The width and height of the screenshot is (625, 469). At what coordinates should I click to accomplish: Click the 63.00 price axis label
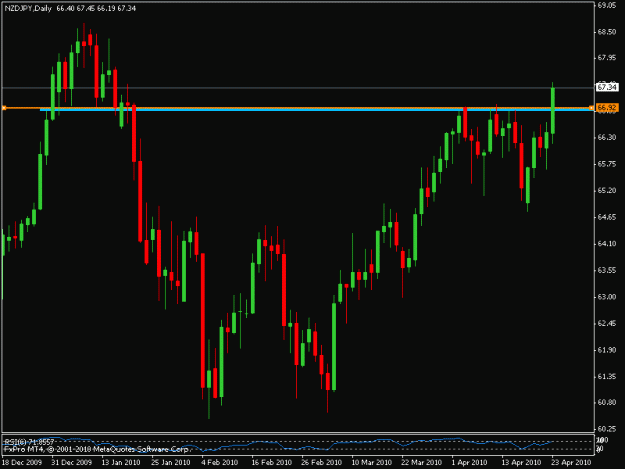coord(607,297)
